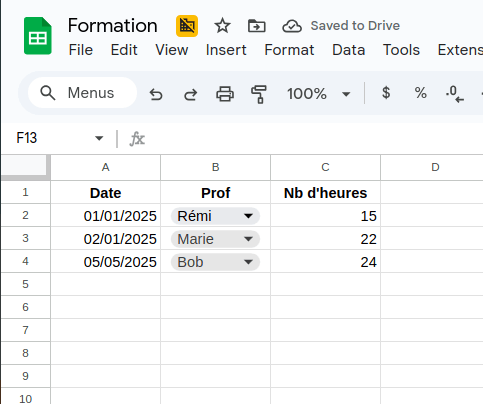Viewport: 483px width, 404px height.
Task: Undo the last action
Action: pyautogui.click(x=156, y=94)
